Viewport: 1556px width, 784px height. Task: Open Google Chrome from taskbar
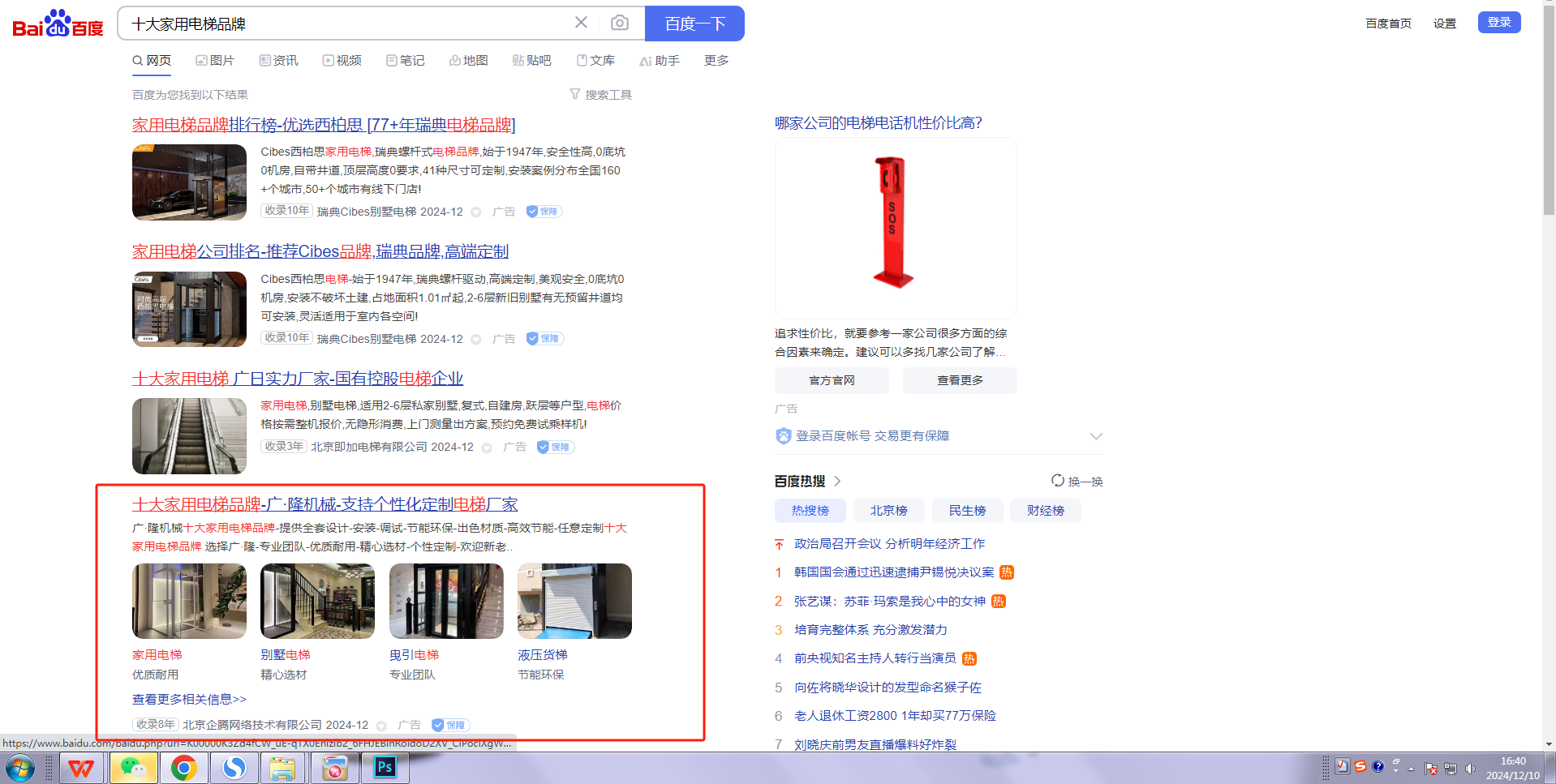pos(183,768)
